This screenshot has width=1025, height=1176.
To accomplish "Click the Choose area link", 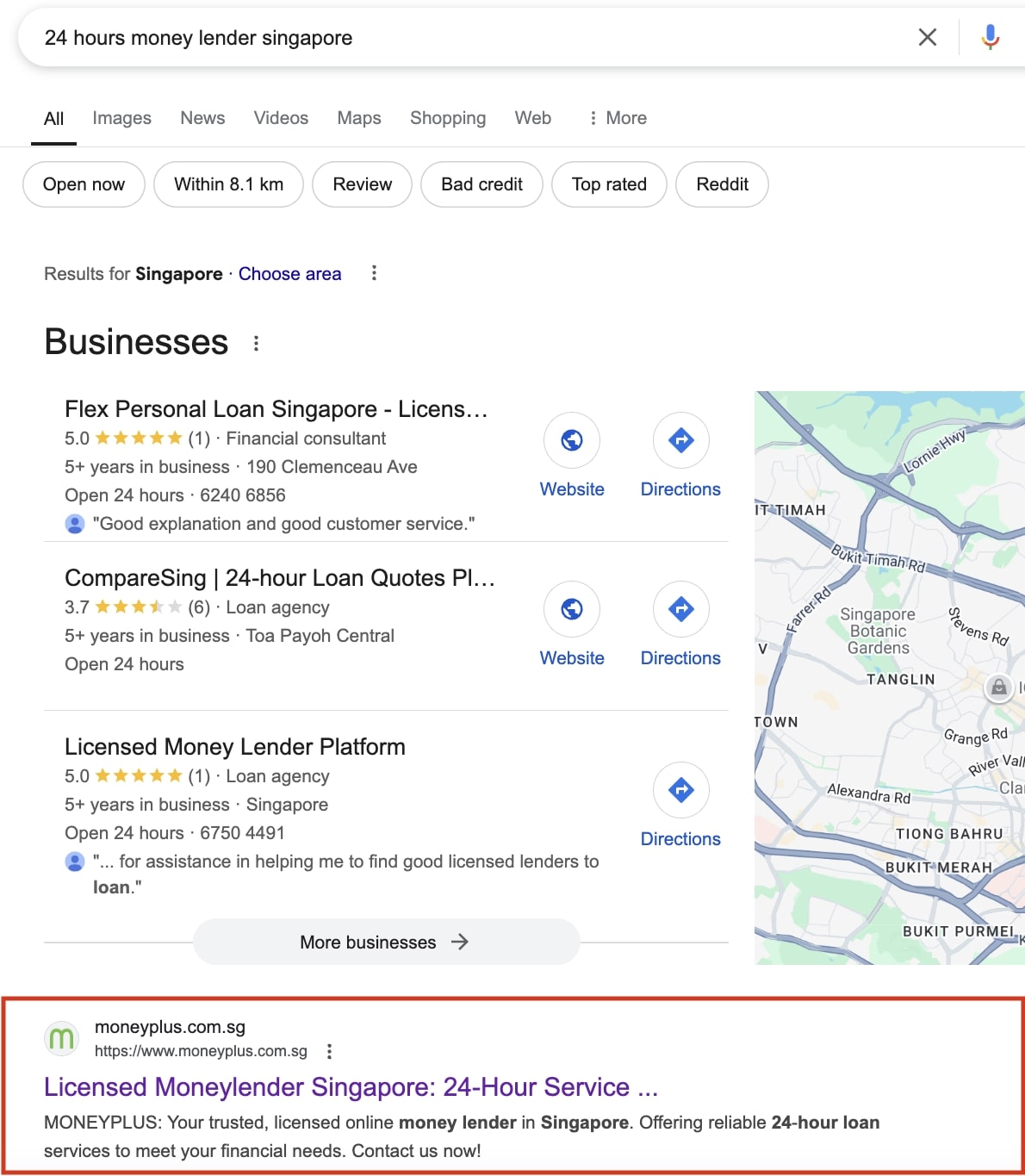I will [289, 274].
